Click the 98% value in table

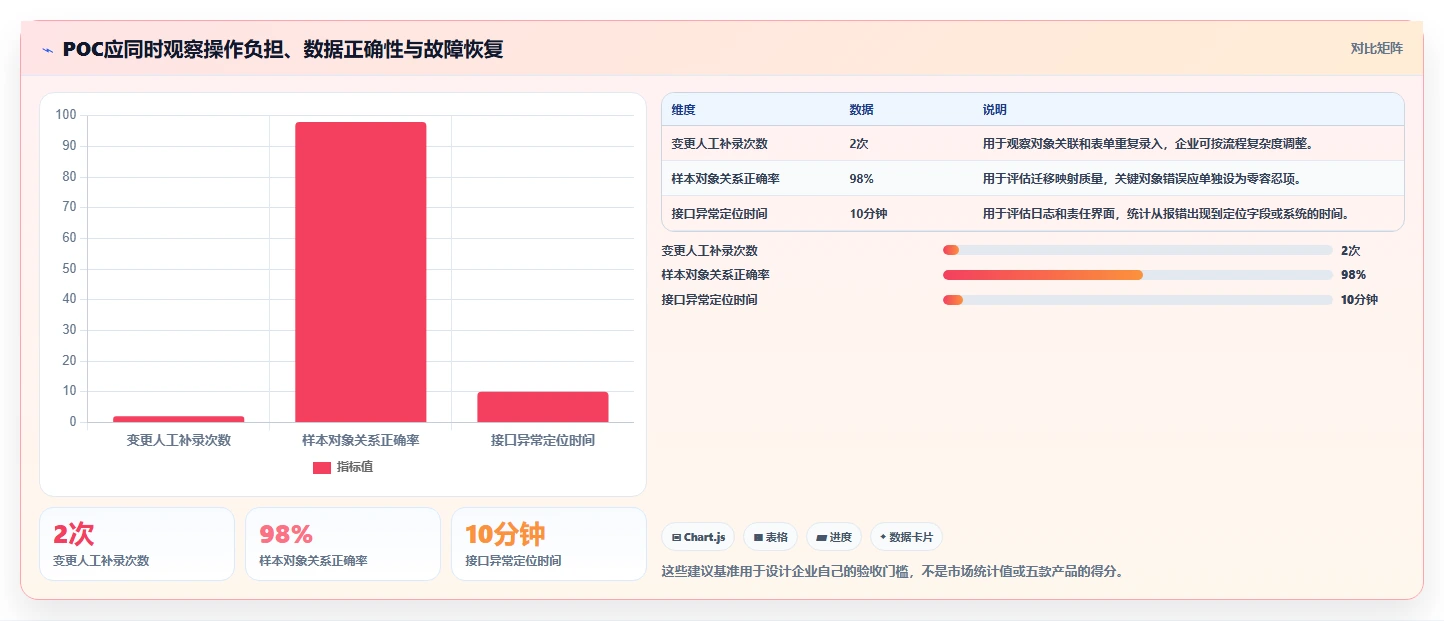(861, 179)
